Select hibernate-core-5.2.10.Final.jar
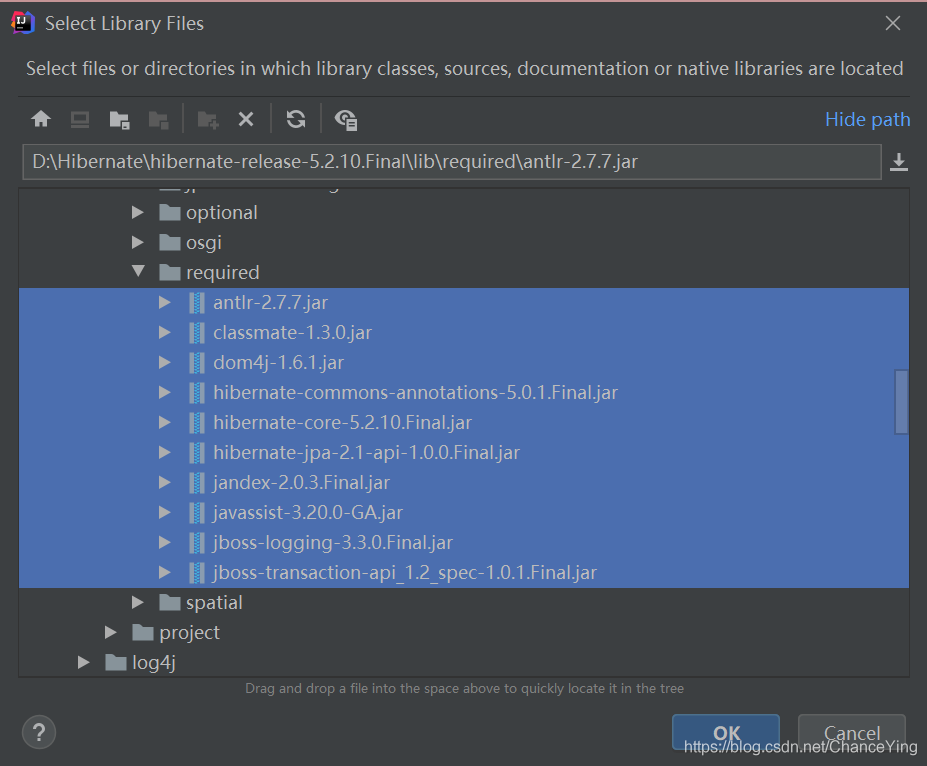 [464, 423]
